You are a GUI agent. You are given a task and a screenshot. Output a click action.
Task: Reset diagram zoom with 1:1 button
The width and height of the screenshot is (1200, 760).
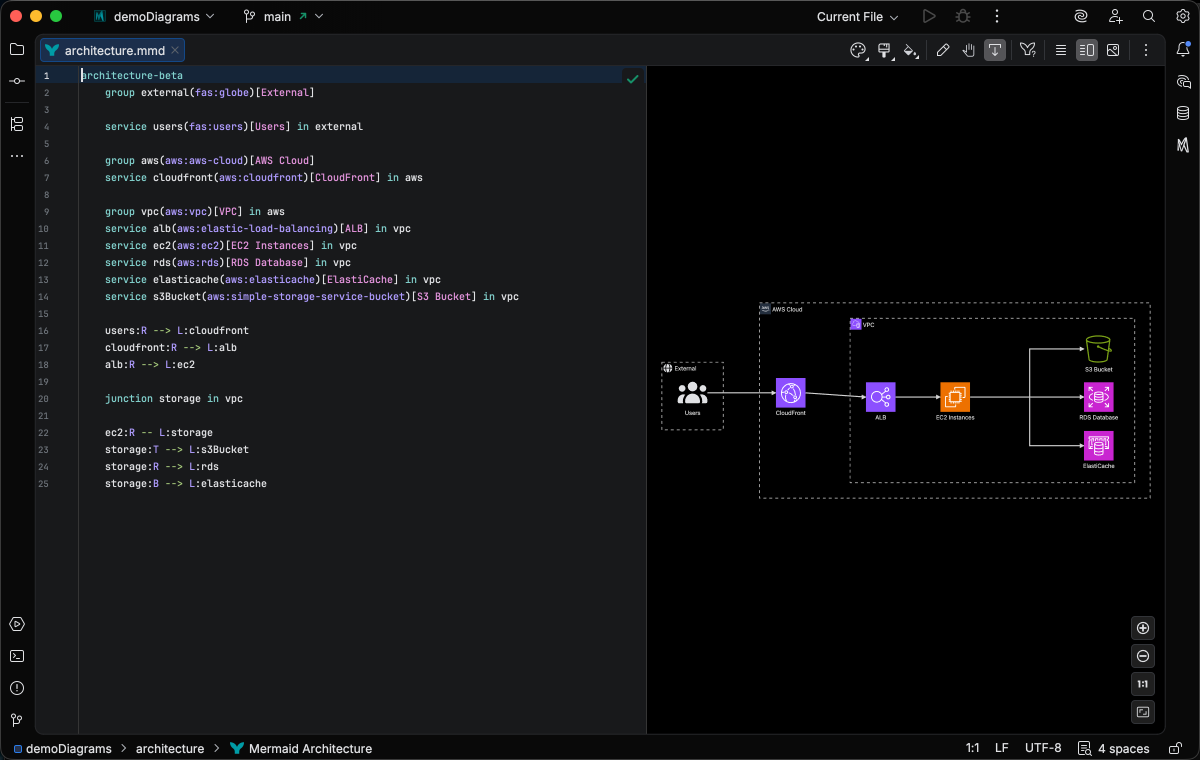pos(1144,684)
